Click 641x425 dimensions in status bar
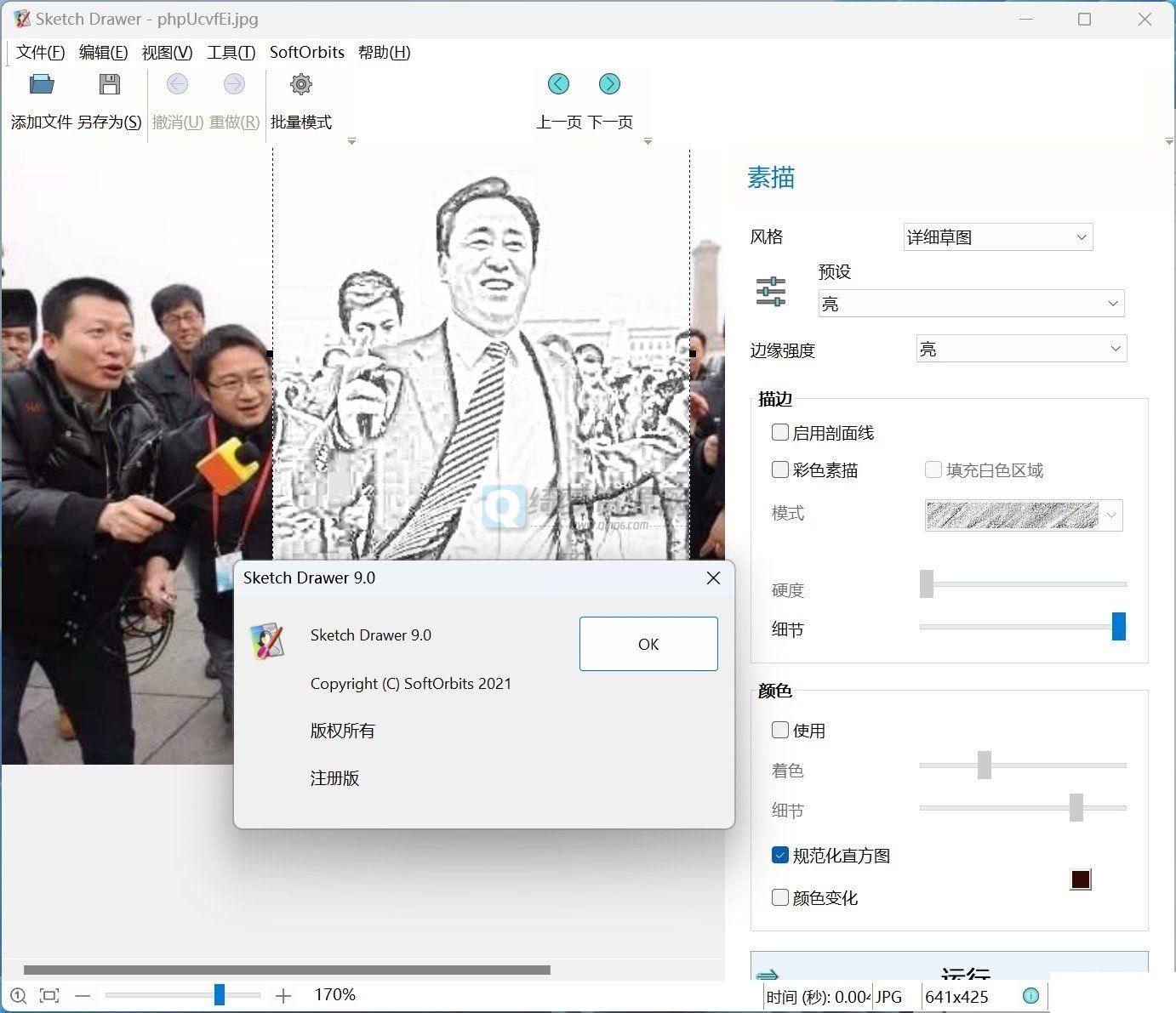Viewport: 1176px width, 1013px height. 956,997
